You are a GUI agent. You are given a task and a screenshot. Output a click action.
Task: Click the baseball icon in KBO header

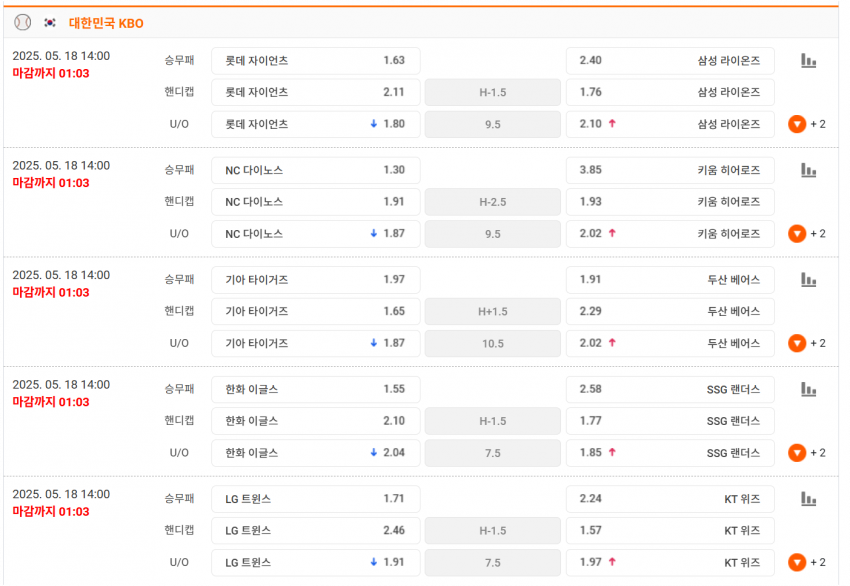point(22,22)
